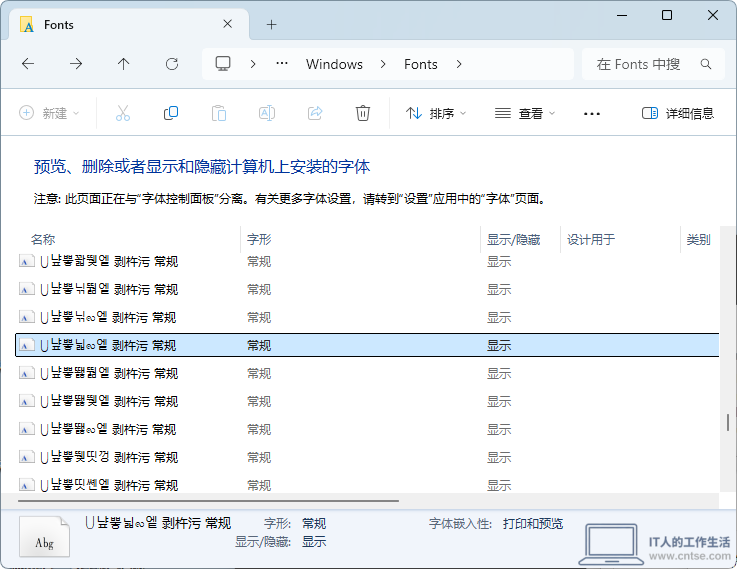Select the last visible font row
Viewport: 737px width, 569px height.
click(367, 484)
